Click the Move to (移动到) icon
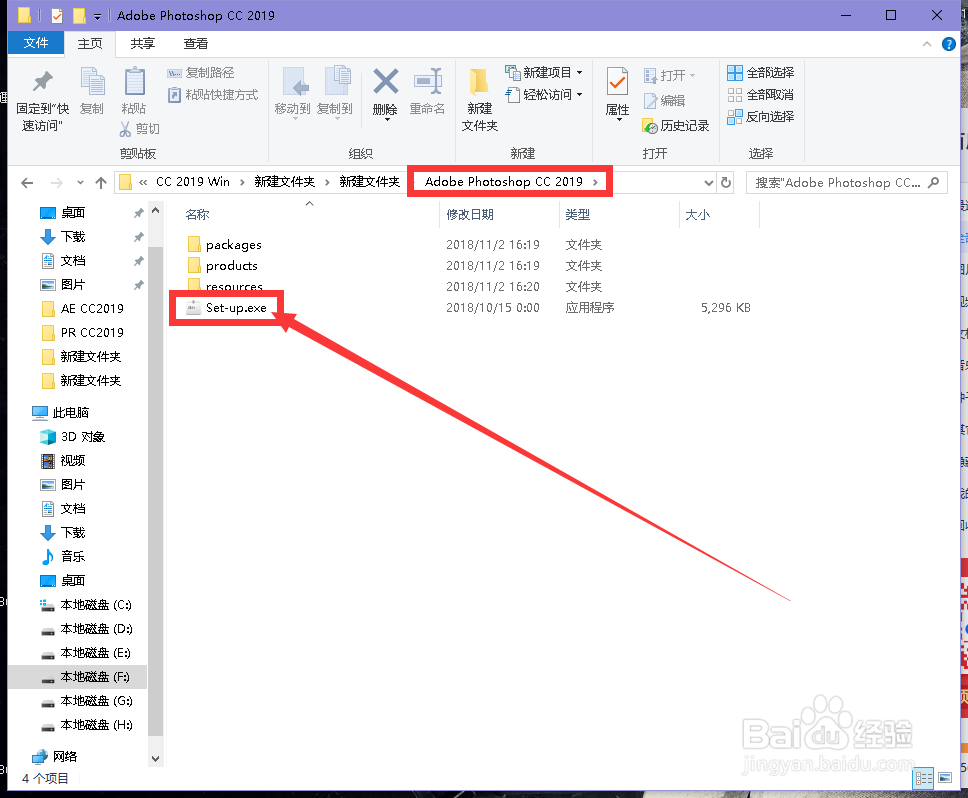This screenshot has height=798, width=968. 294,82
